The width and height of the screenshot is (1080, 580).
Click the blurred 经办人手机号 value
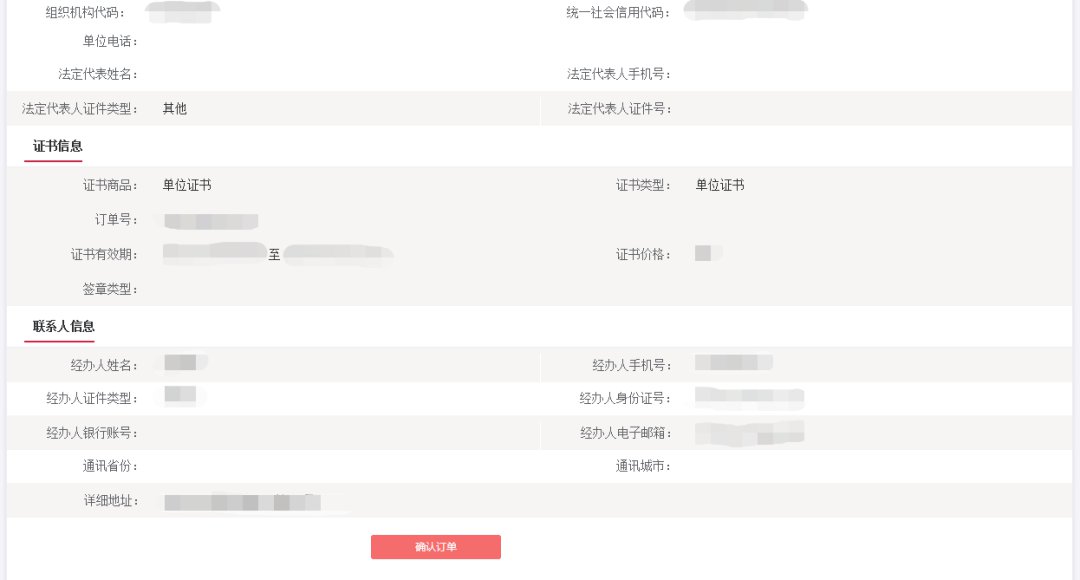[x=733, y=363]
